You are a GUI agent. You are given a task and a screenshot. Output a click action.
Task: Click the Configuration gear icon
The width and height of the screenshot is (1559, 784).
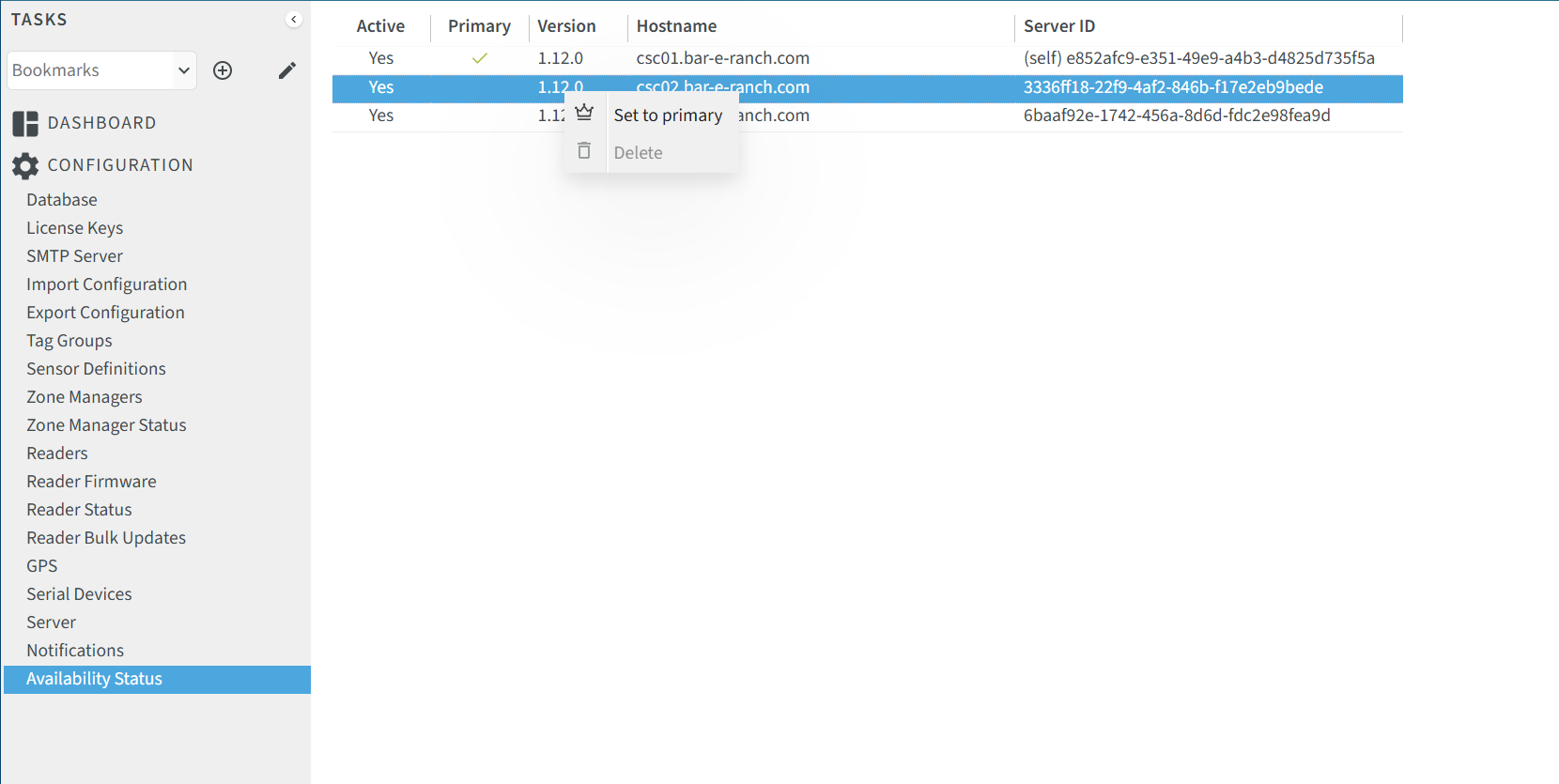pos(25,166)
